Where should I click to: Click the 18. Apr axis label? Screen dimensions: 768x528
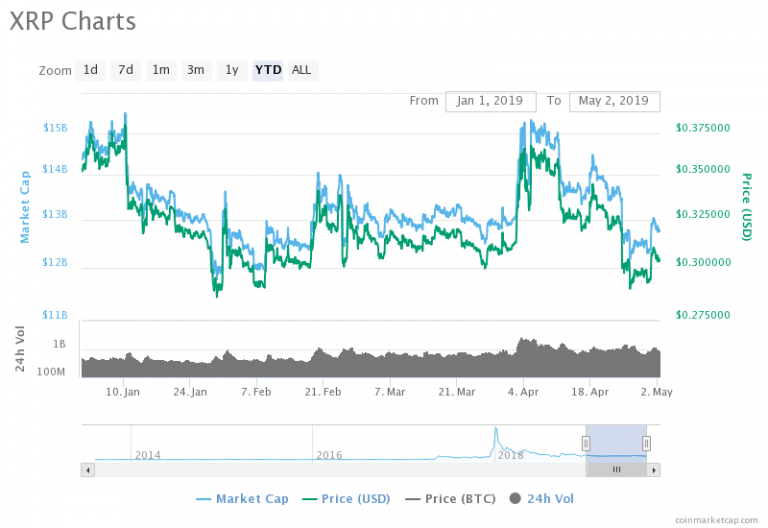point(590,392)
